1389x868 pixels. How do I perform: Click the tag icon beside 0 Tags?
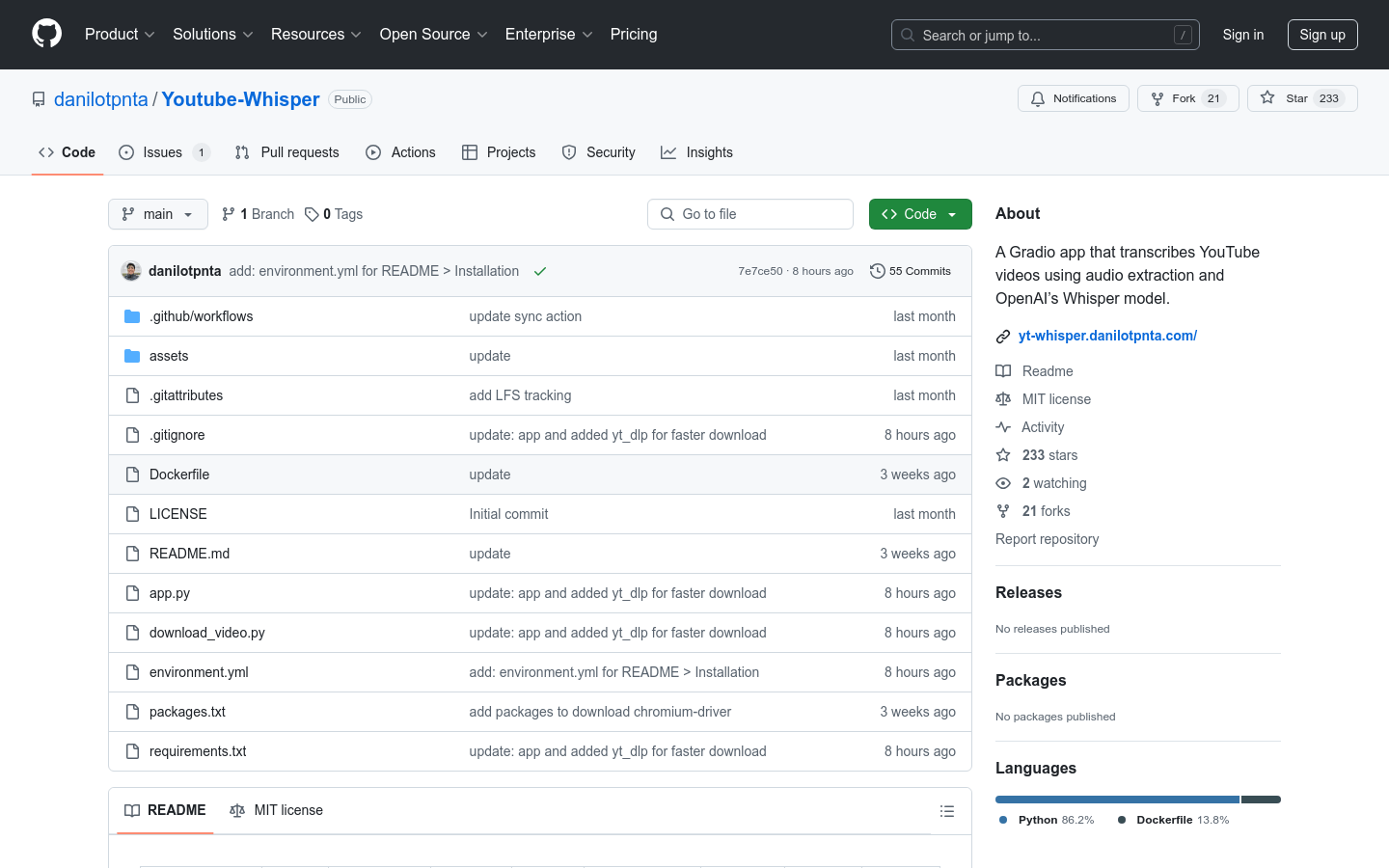click(312, 214)
